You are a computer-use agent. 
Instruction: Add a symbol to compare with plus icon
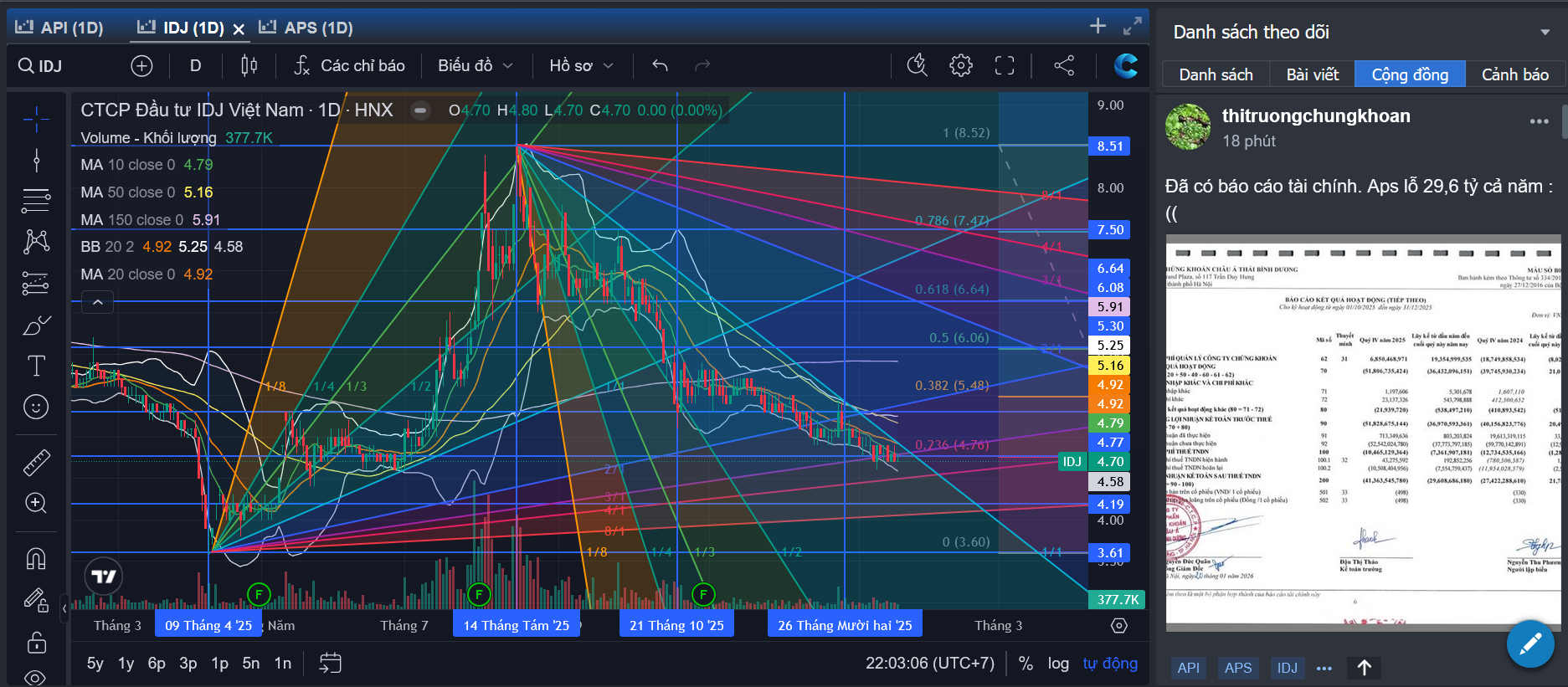tap(141, 66)
